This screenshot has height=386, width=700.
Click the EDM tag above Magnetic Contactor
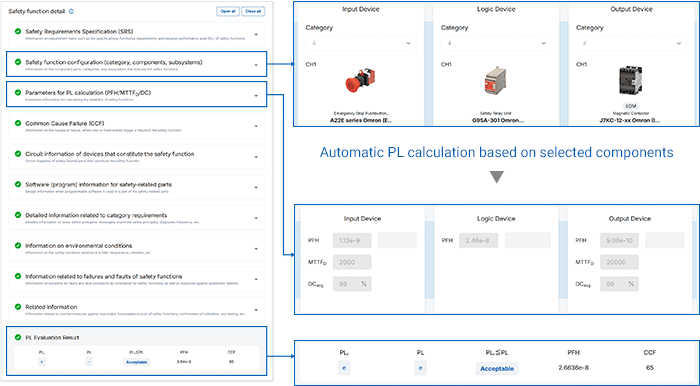(x=630, y=106)
